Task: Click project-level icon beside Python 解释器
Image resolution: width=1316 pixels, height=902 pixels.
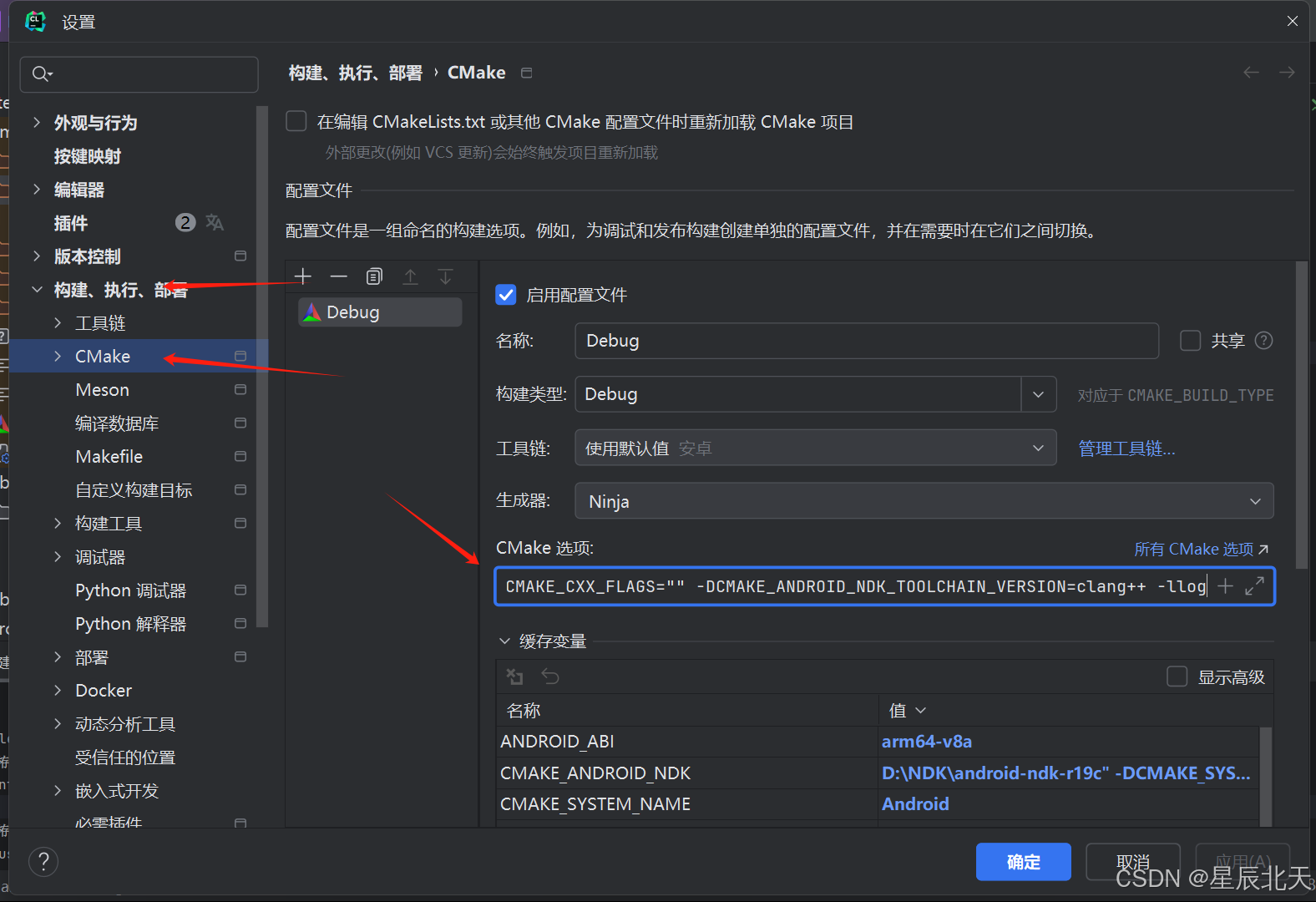Action: coord(240,623)
